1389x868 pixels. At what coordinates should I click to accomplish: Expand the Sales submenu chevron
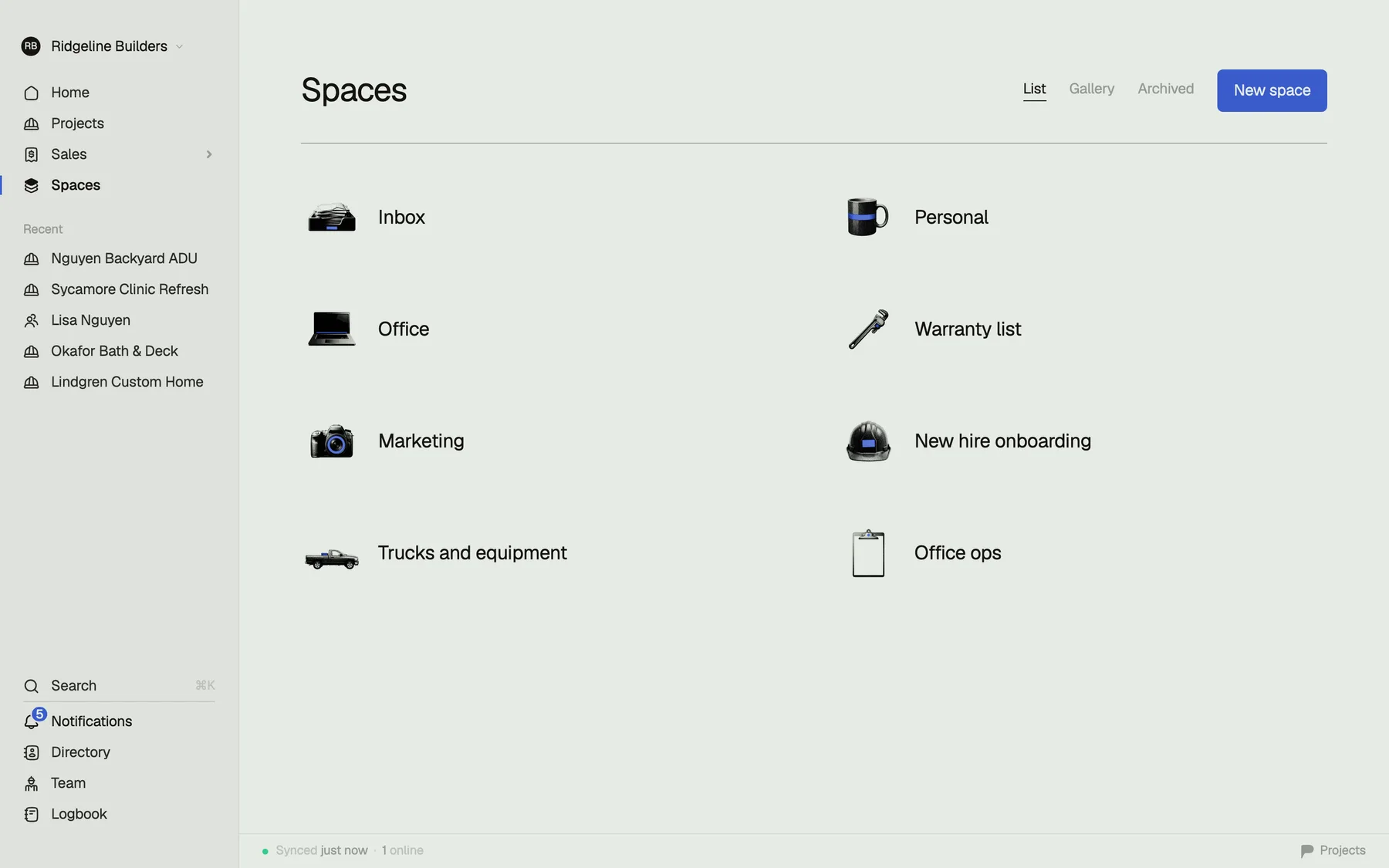click(208, 154)
